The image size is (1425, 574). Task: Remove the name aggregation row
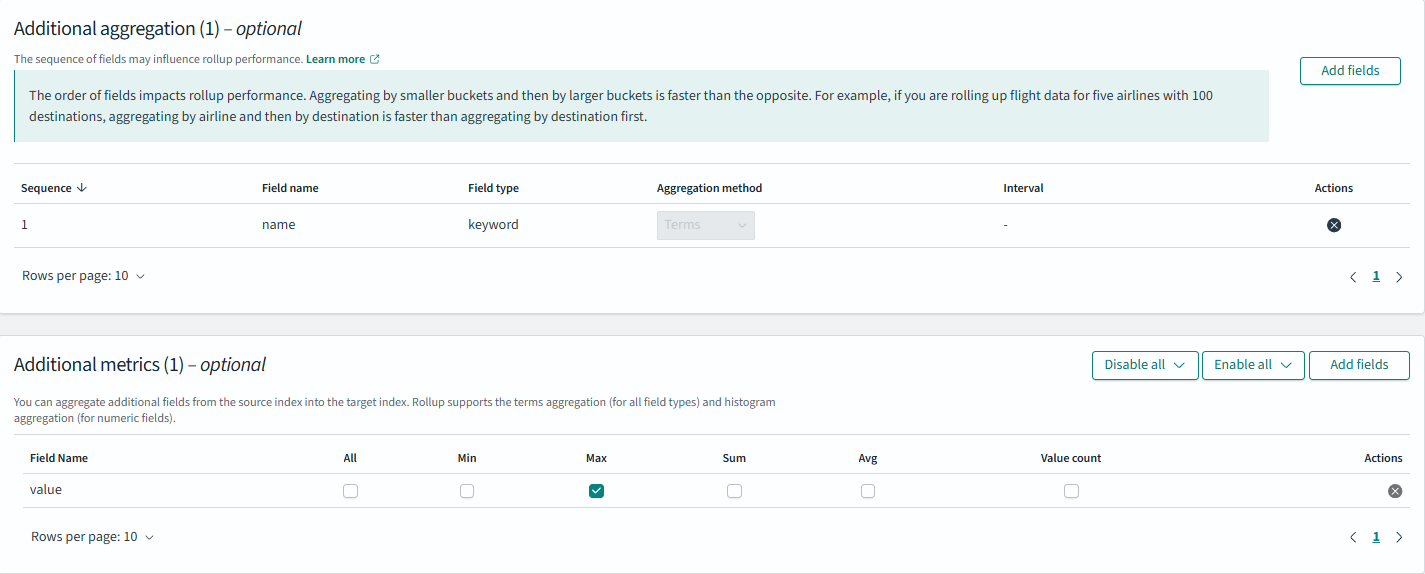[x=1333, y=225]
